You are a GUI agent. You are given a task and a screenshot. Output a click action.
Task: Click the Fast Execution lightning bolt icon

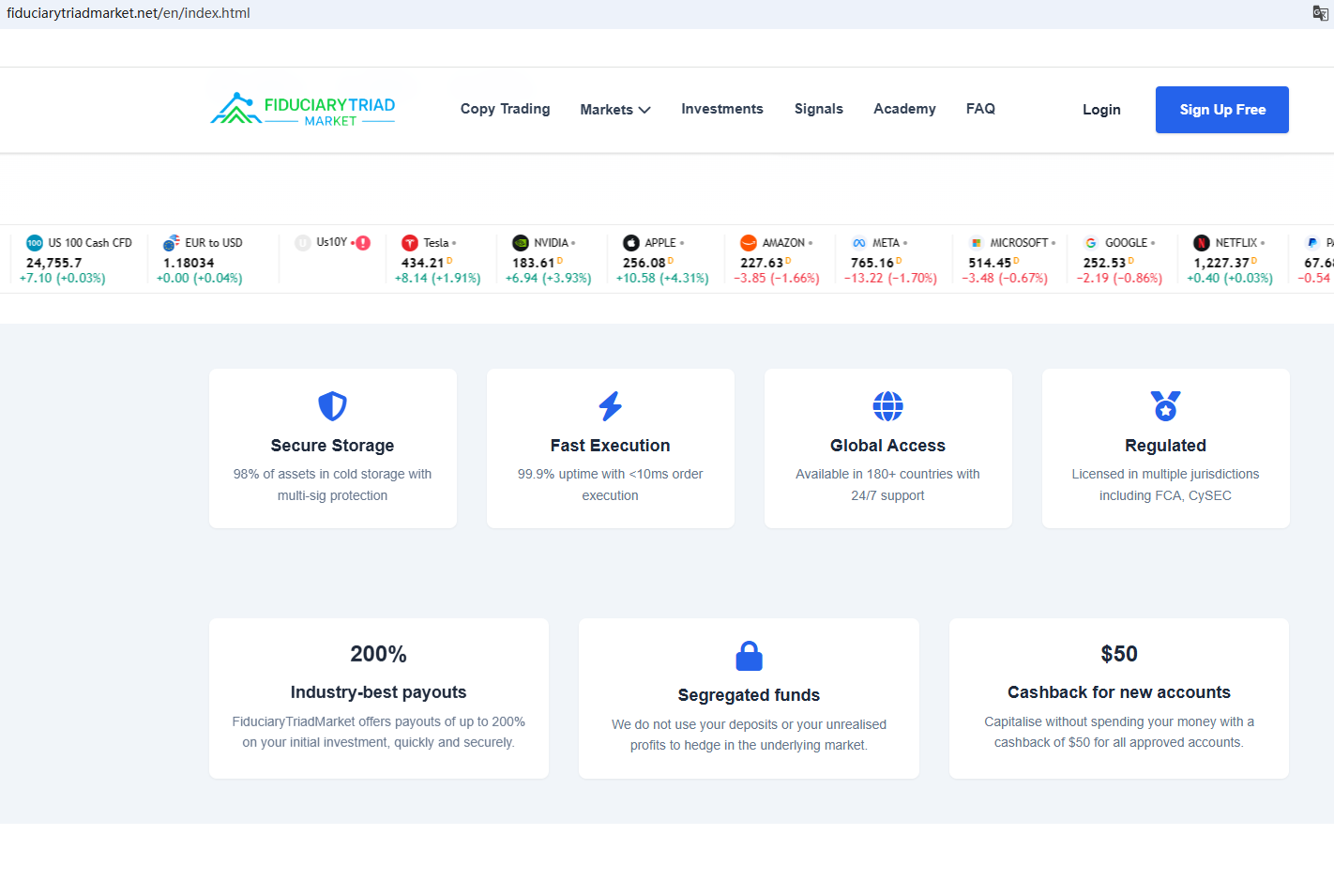coord(610,406)
